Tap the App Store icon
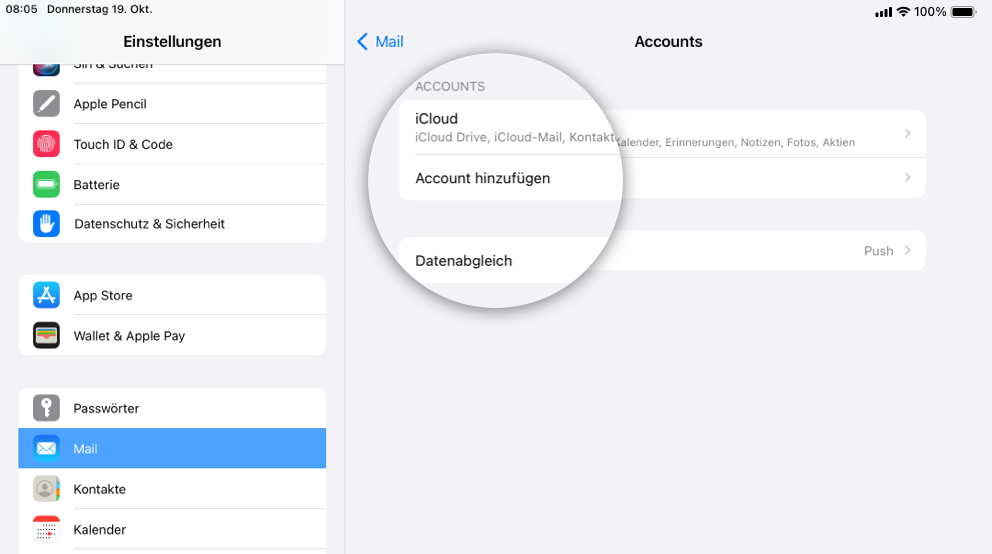This screenshot has width=992, height=554. pos(46,295)
